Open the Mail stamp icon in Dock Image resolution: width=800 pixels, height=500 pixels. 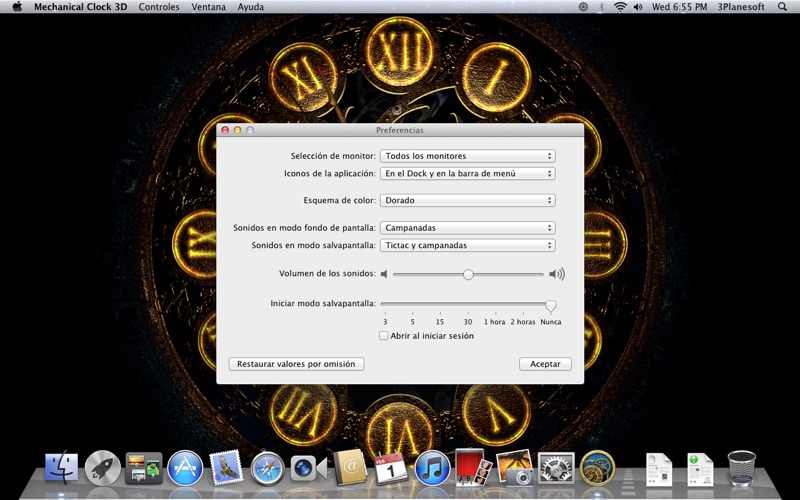click(x=226, y=467)
